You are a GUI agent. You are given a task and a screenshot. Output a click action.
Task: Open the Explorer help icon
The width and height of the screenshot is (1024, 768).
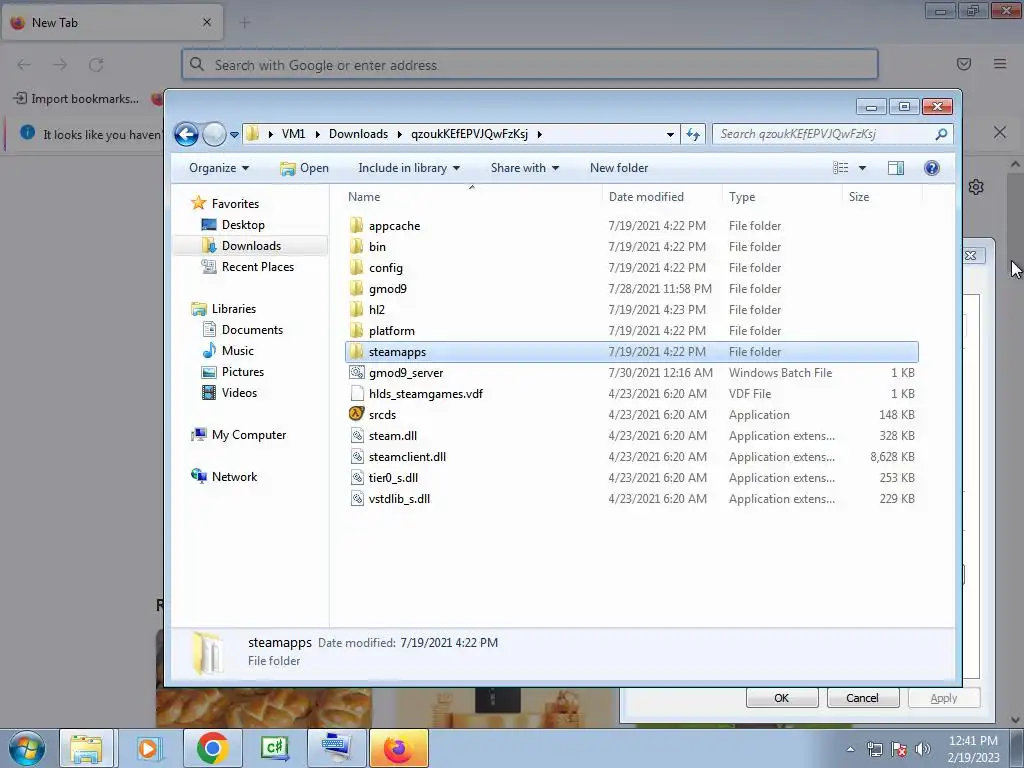tap(932, 168)
